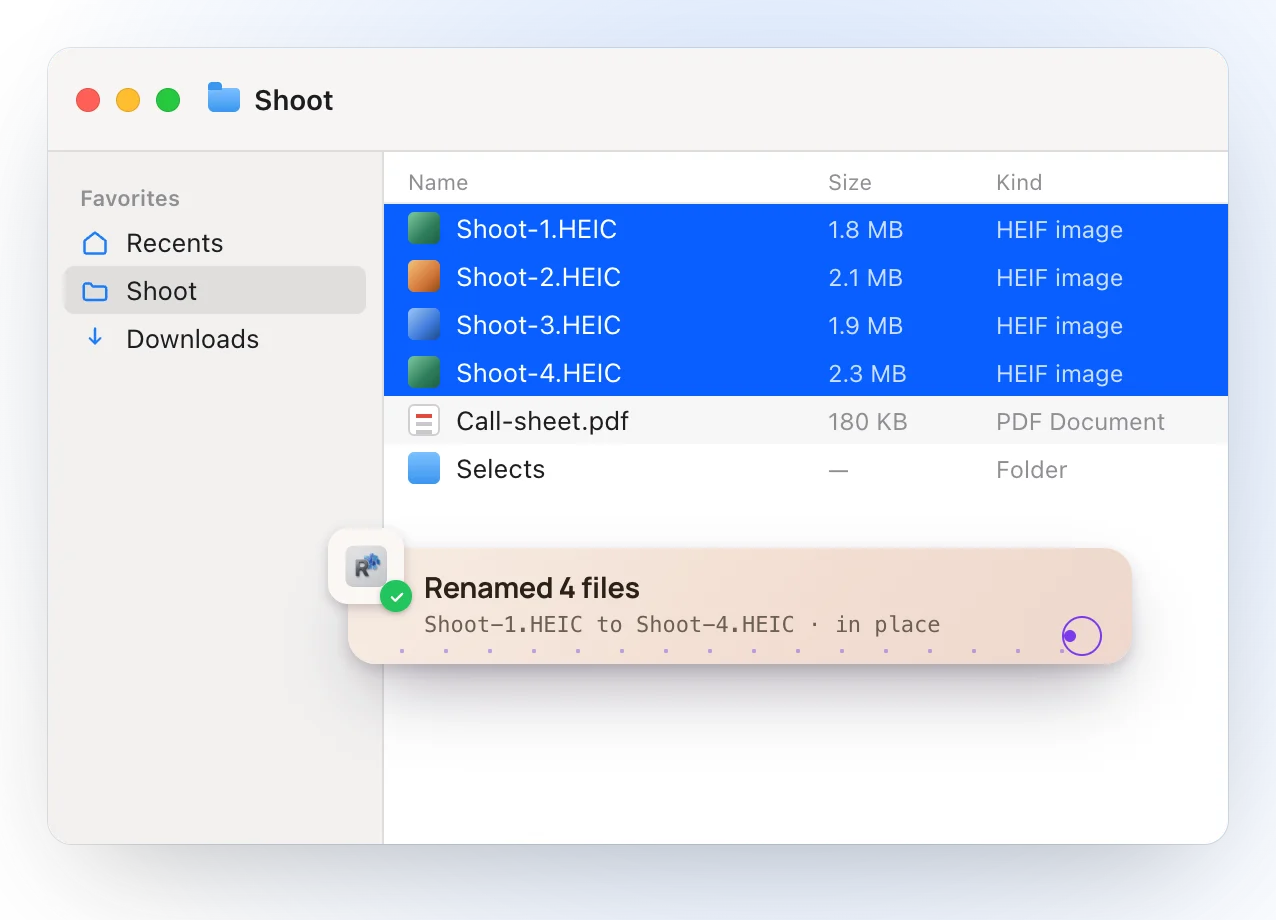Minimize the window with yellow button
Viewport: 1276px width, 920px height.
tap(128, 100)
